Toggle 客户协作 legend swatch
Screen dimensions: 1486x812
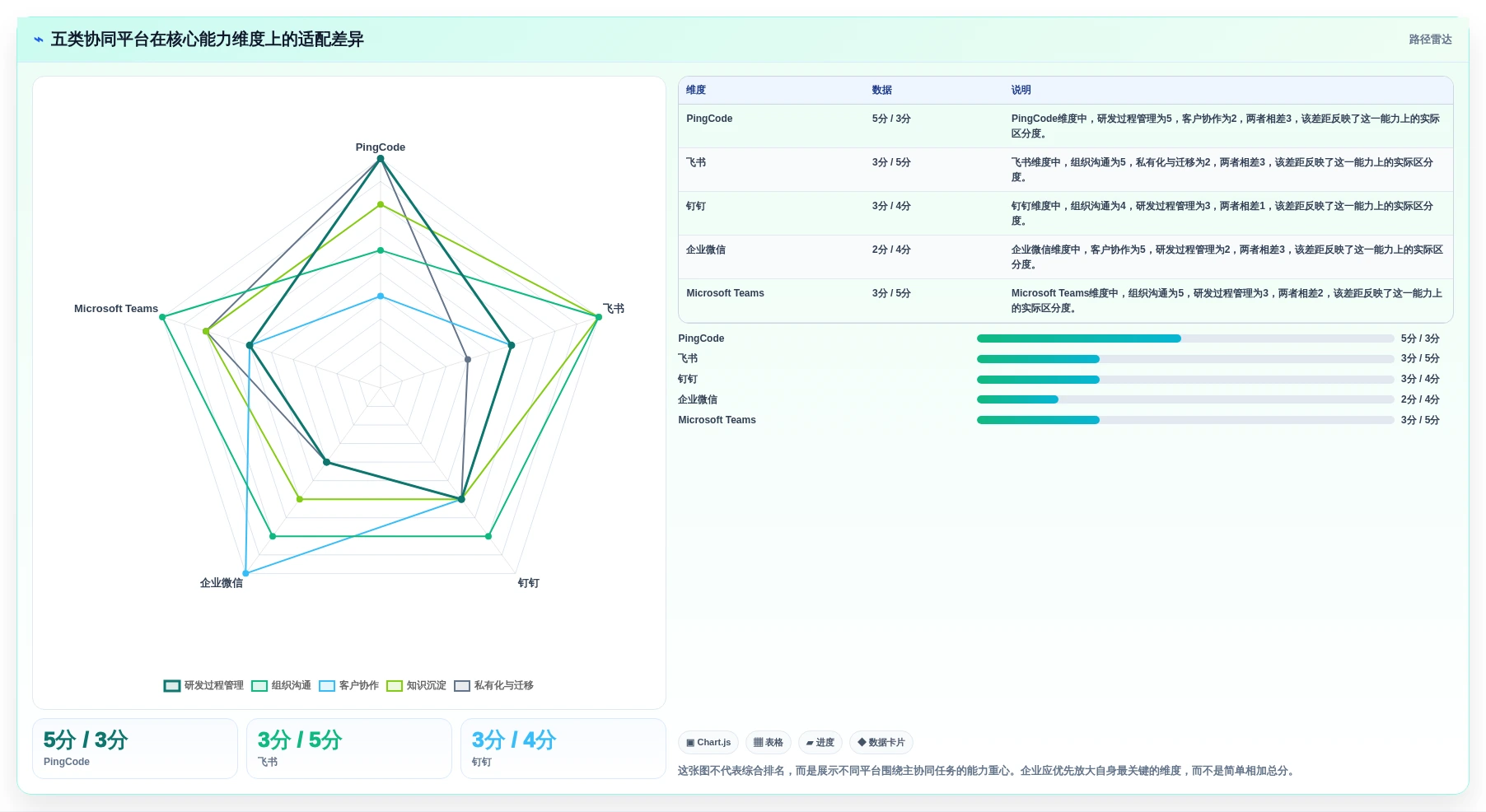click(326, 686)
